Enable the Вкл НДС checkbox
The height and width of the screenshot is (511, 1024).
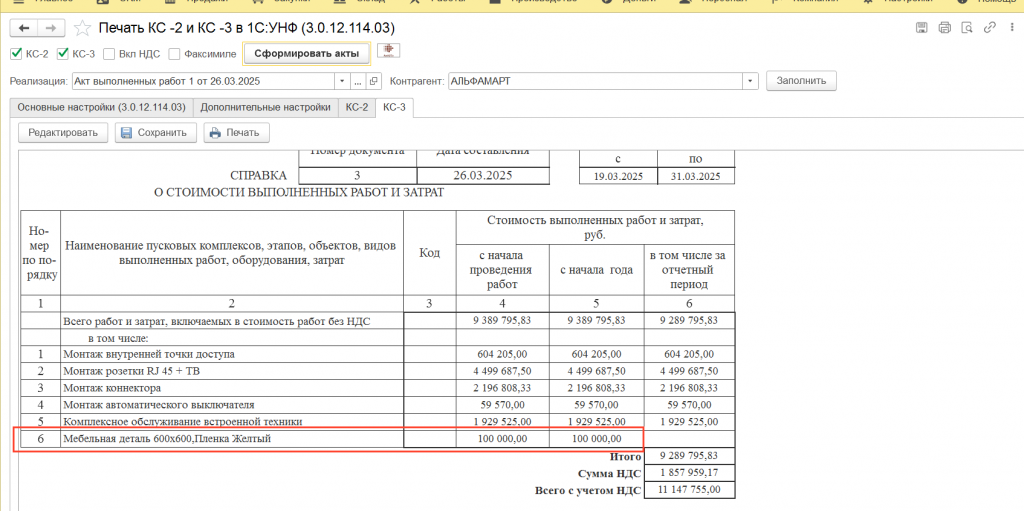110,54
